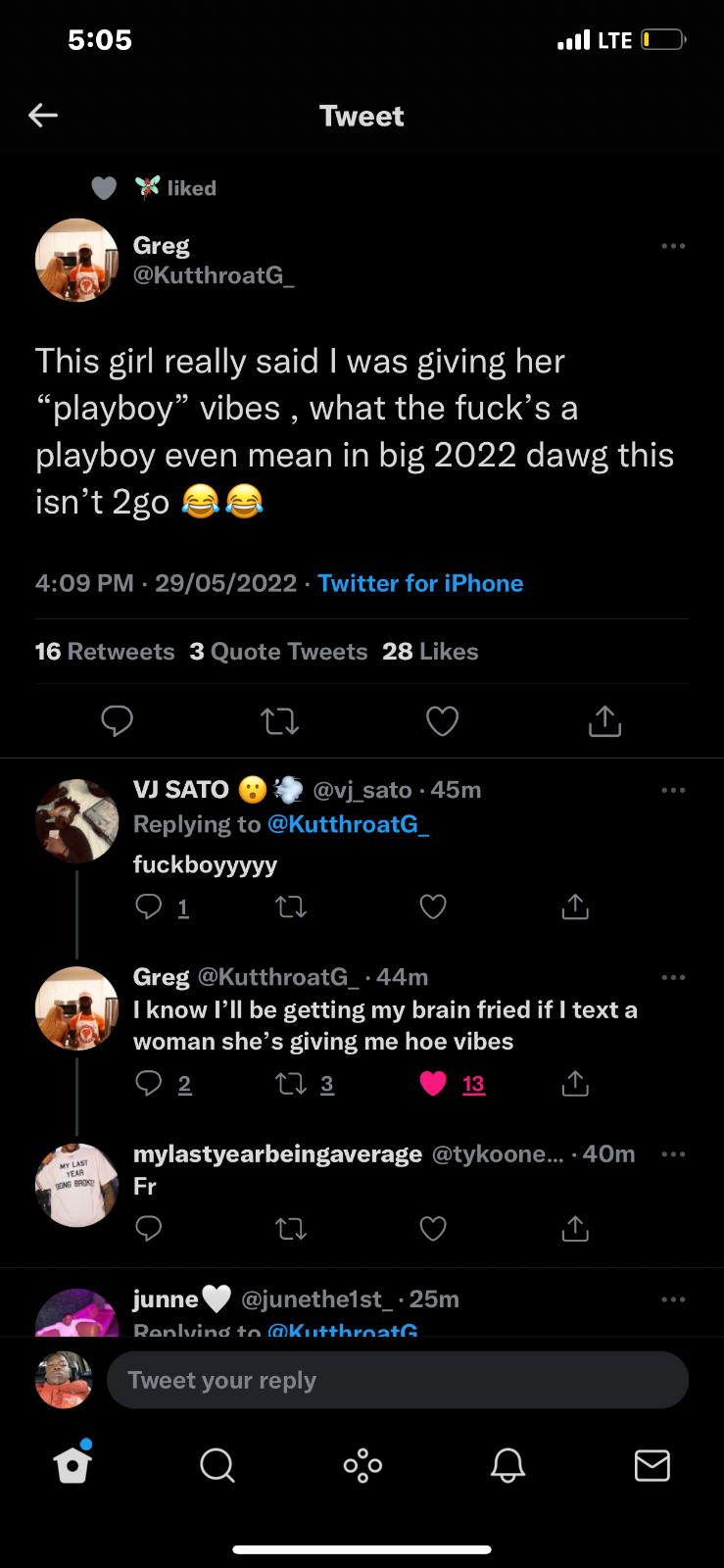Screen dimensions: 724x1568
Task: Open the search tab
Action: coord(217,1466)
